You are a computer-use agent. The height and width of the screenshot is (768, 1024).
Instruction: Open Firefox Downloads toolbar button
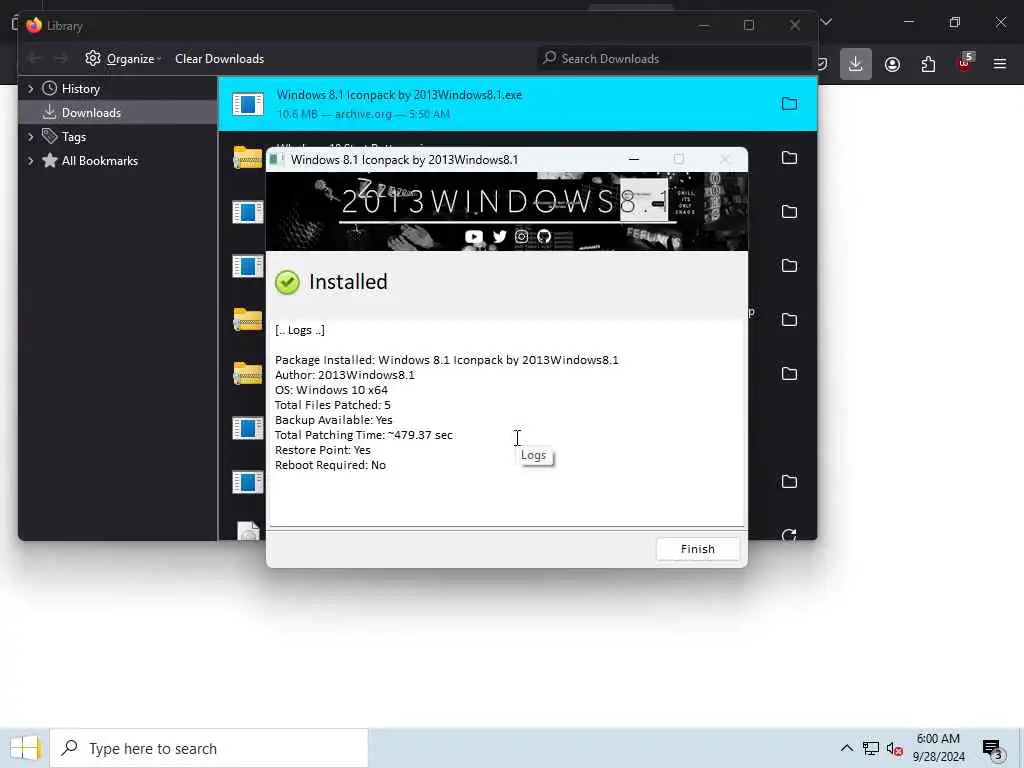coord(856,64)
